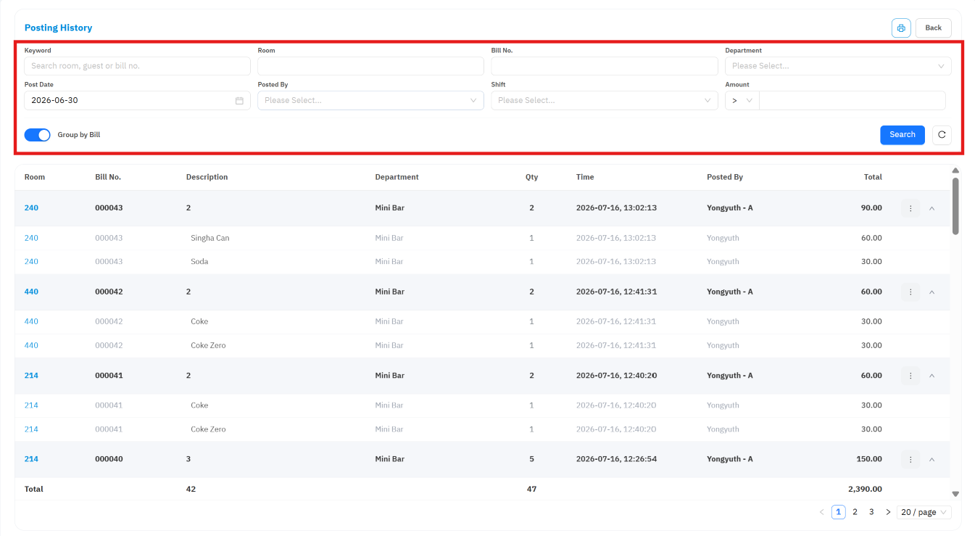Open the Post Date calendar icon
Image resolution: width=975 pixels, height=536 pixels.
pyautogui.click(x=239, y=101)
